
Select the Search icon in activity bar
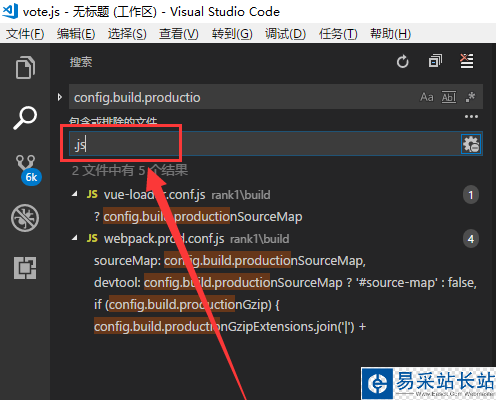tap(25, 118)
